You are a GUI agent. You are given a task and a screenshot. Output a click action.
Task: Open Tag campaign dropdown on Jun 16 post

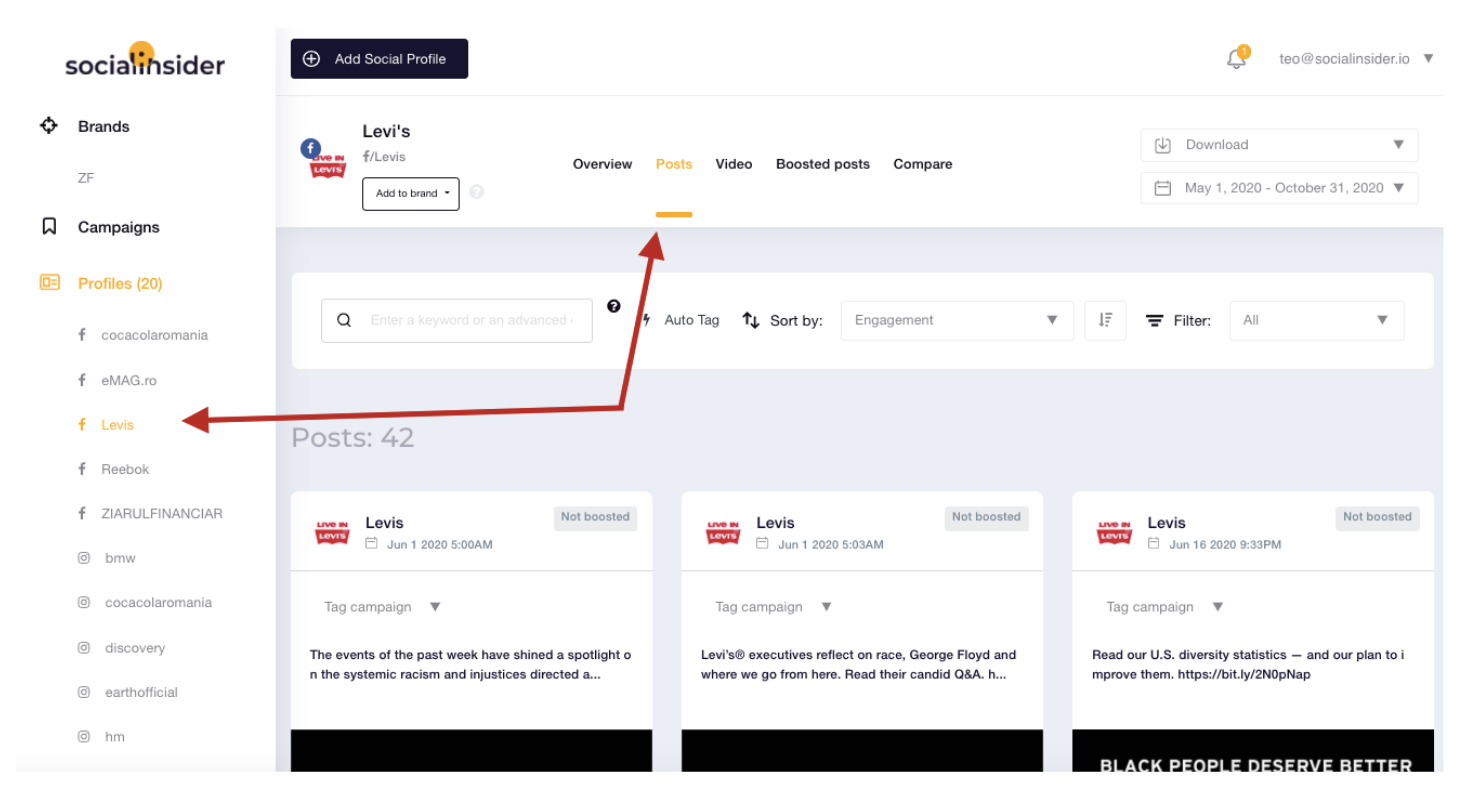[x=1164, y=607]
